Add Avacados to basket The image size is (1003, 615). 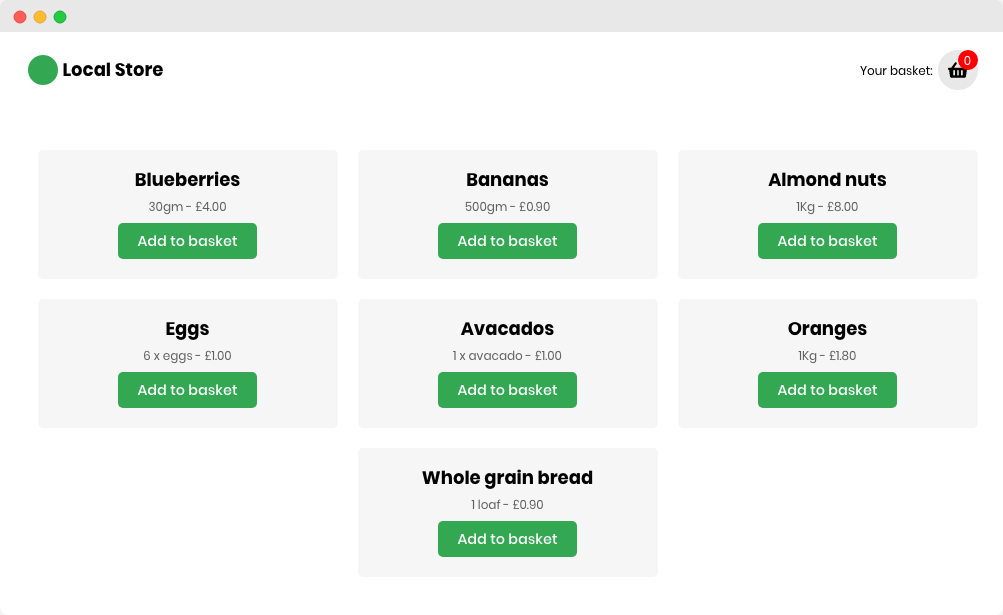coord(507,390)
